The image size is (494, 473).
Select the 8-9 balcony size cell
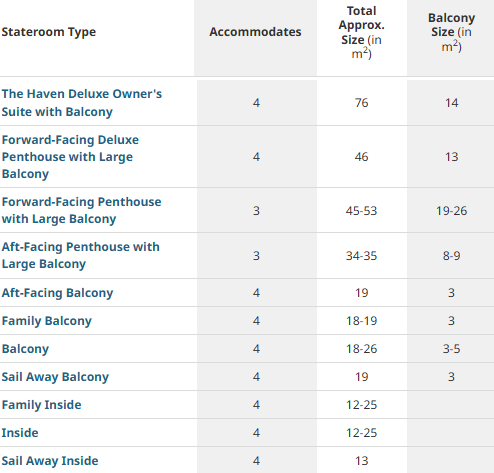(x=452, y=256)
